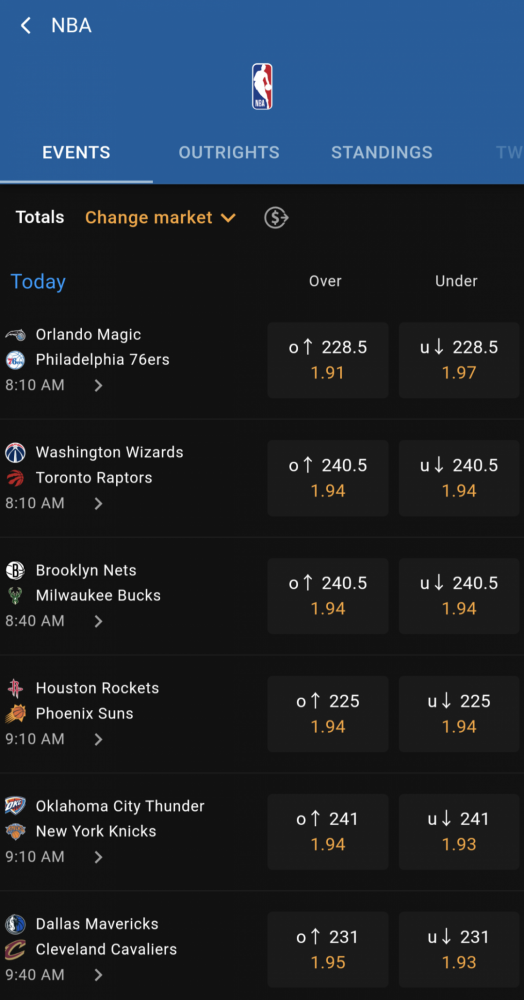Switch to the STANDINGS tab

coord(382,153)
